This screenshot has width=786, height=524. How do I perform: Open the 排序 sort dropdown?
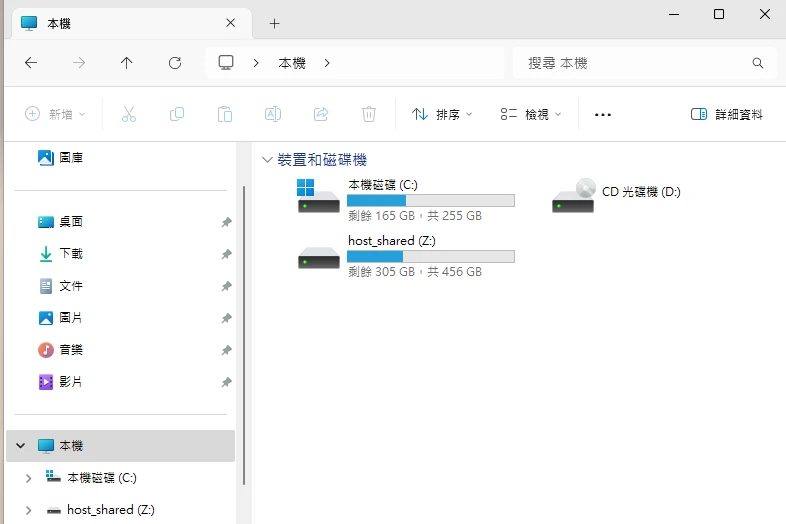[x=442, y=114]
